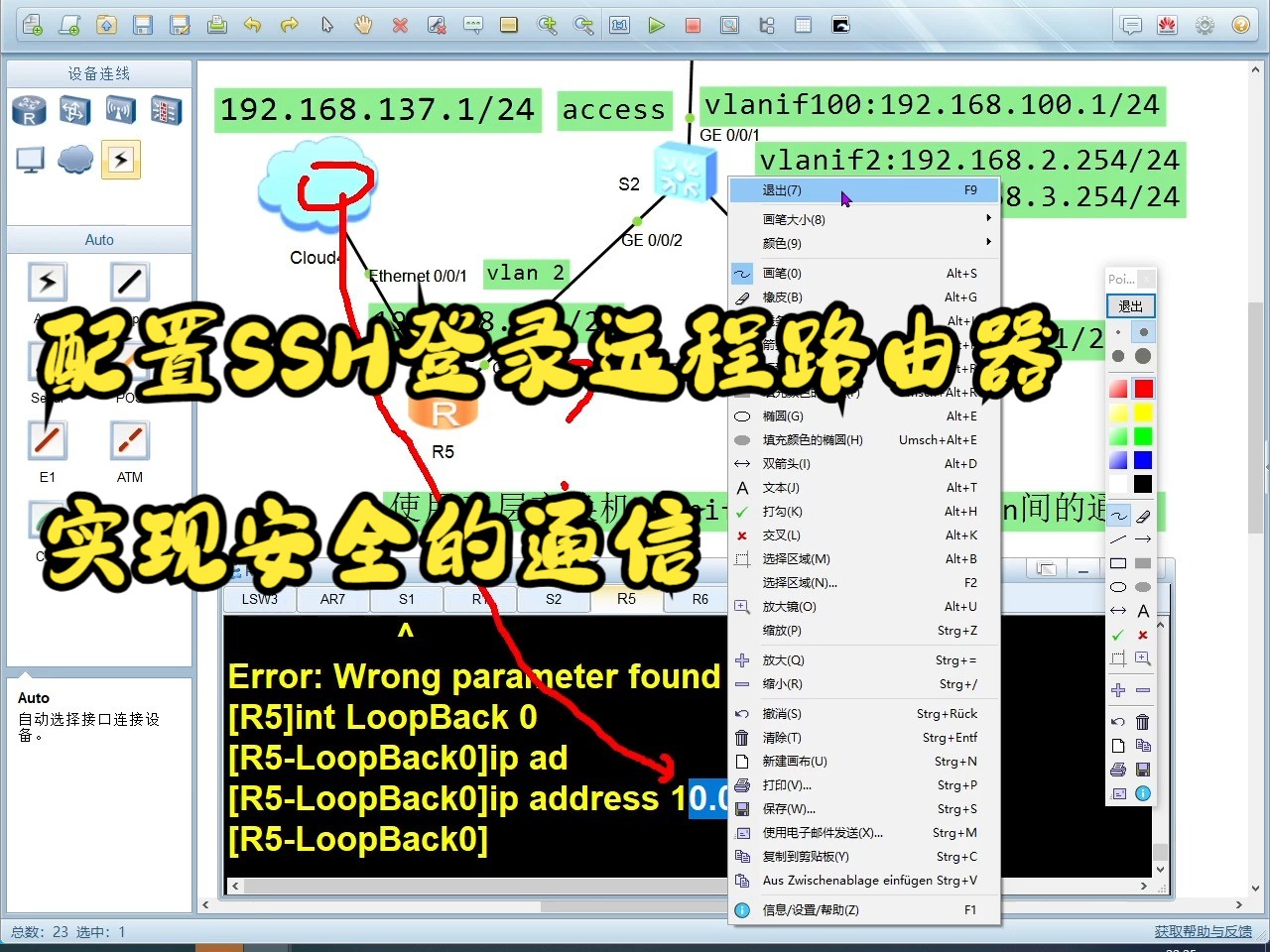1270x952 pixels.
Task: Select the arrow line tool in the Pointofix palette
Action: (1143, 538)
